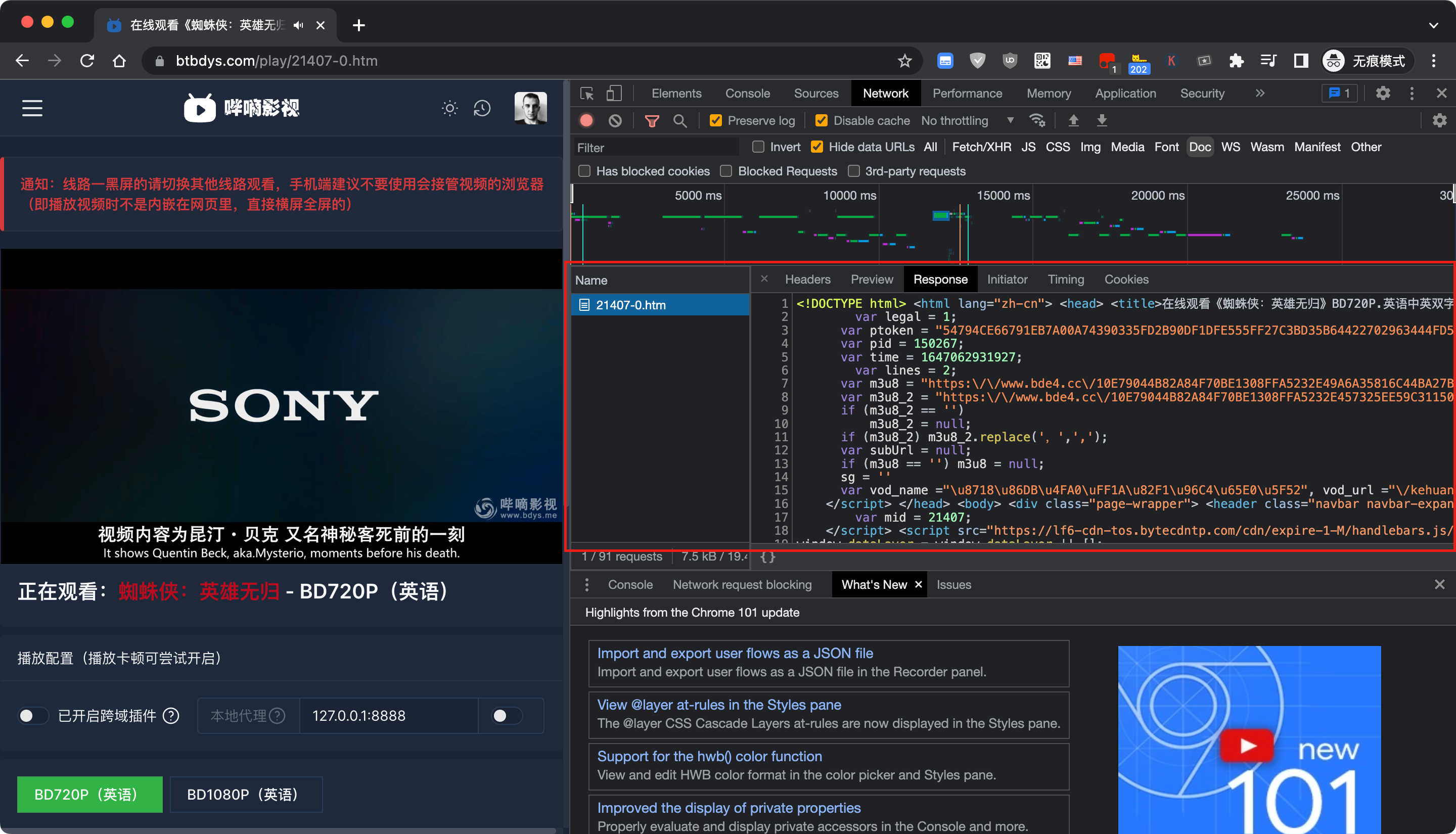Switch to the Console tab
Viewport: 1456px width, 834px height.
click(748, 94)
